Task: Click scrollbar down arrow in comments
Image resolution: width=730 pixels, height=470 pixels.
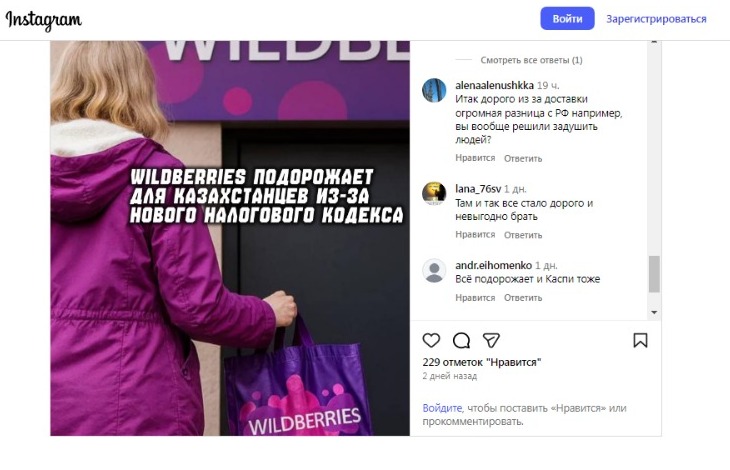Action: coord(654,312)
